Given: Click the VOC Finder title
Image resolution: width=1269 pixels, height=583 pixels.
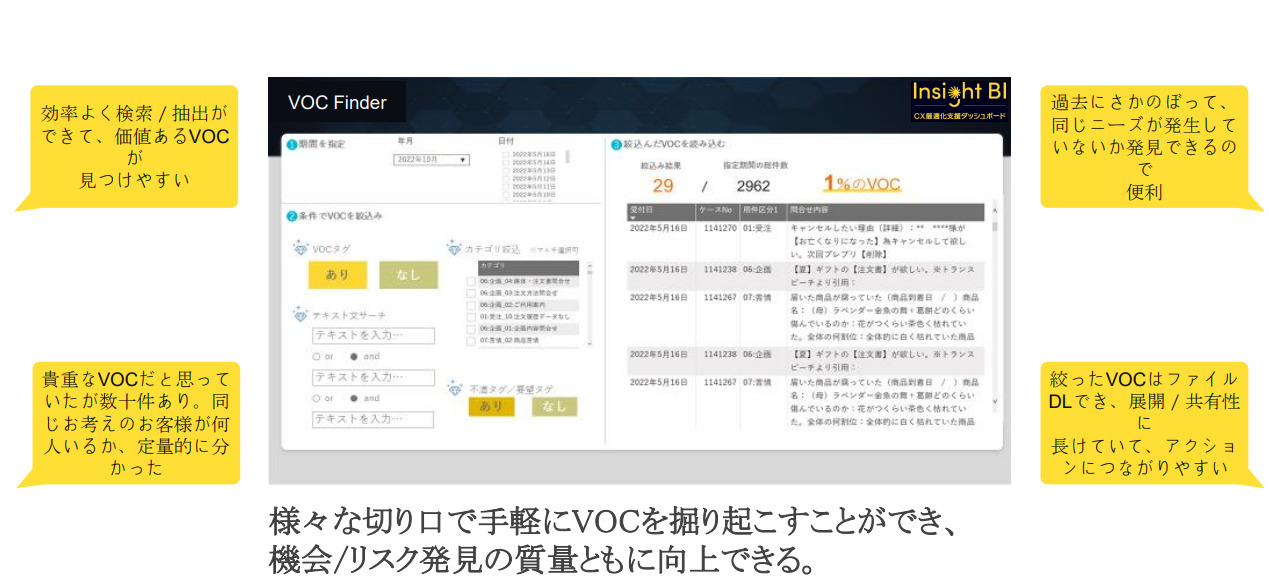Looking at the screenshot, I should [x=337, y=103].
